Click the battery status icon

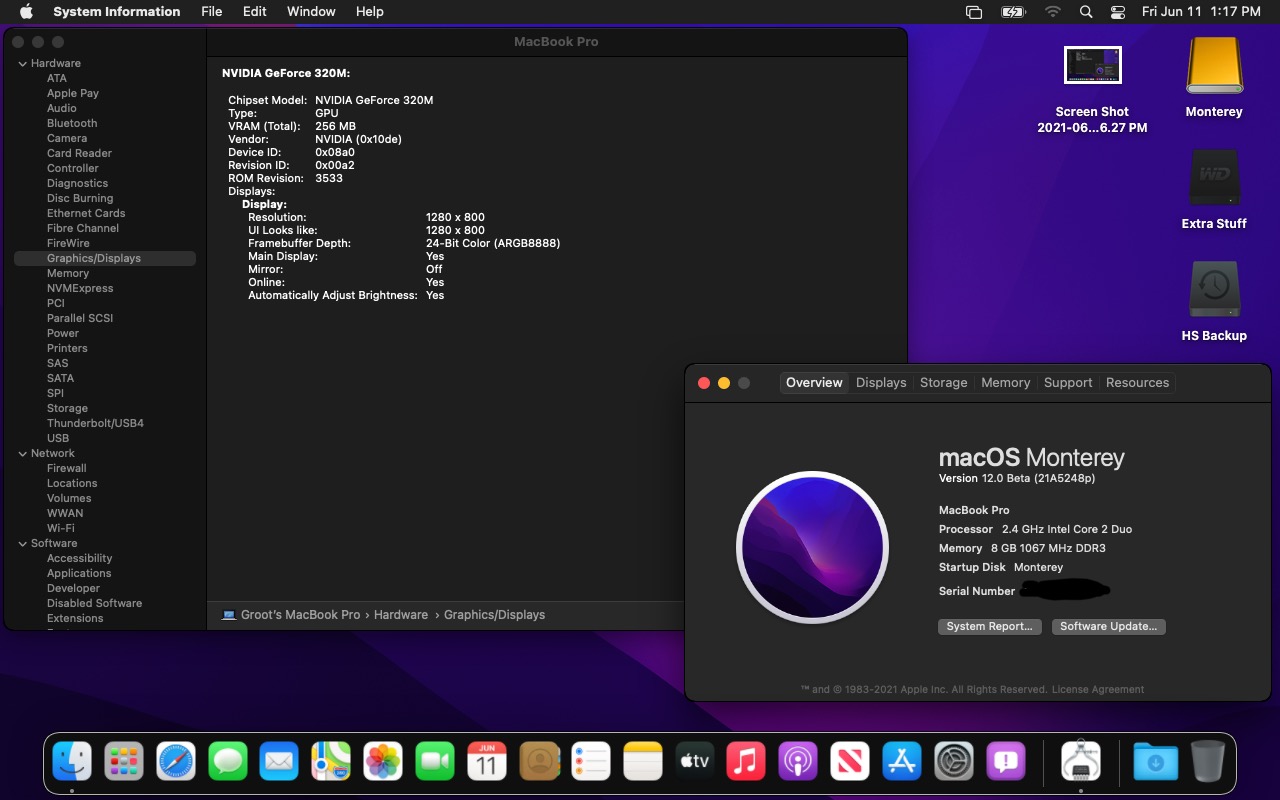[x=1013, y=12]
